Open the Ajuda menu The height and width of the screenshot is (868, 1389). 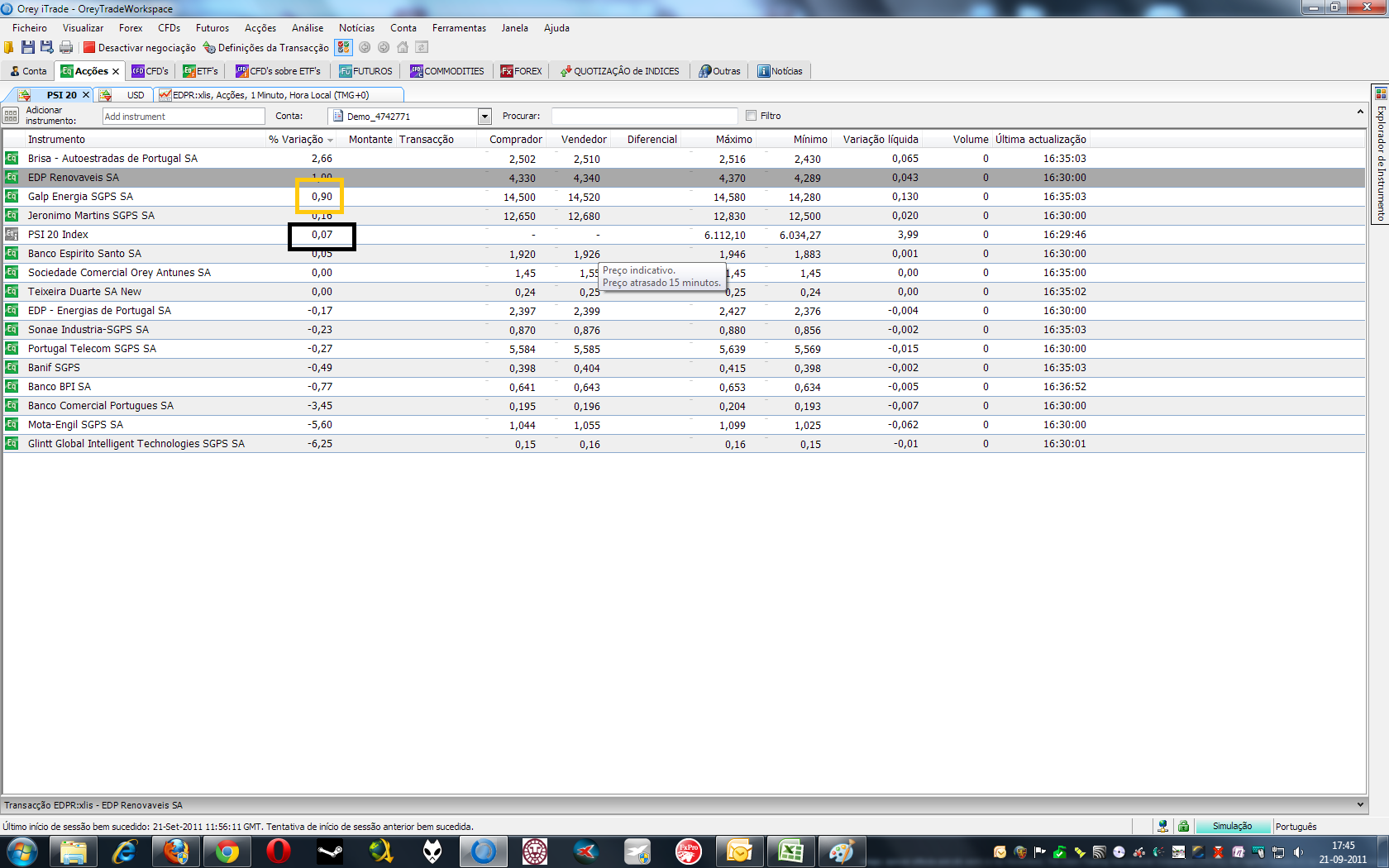(556, 28)
